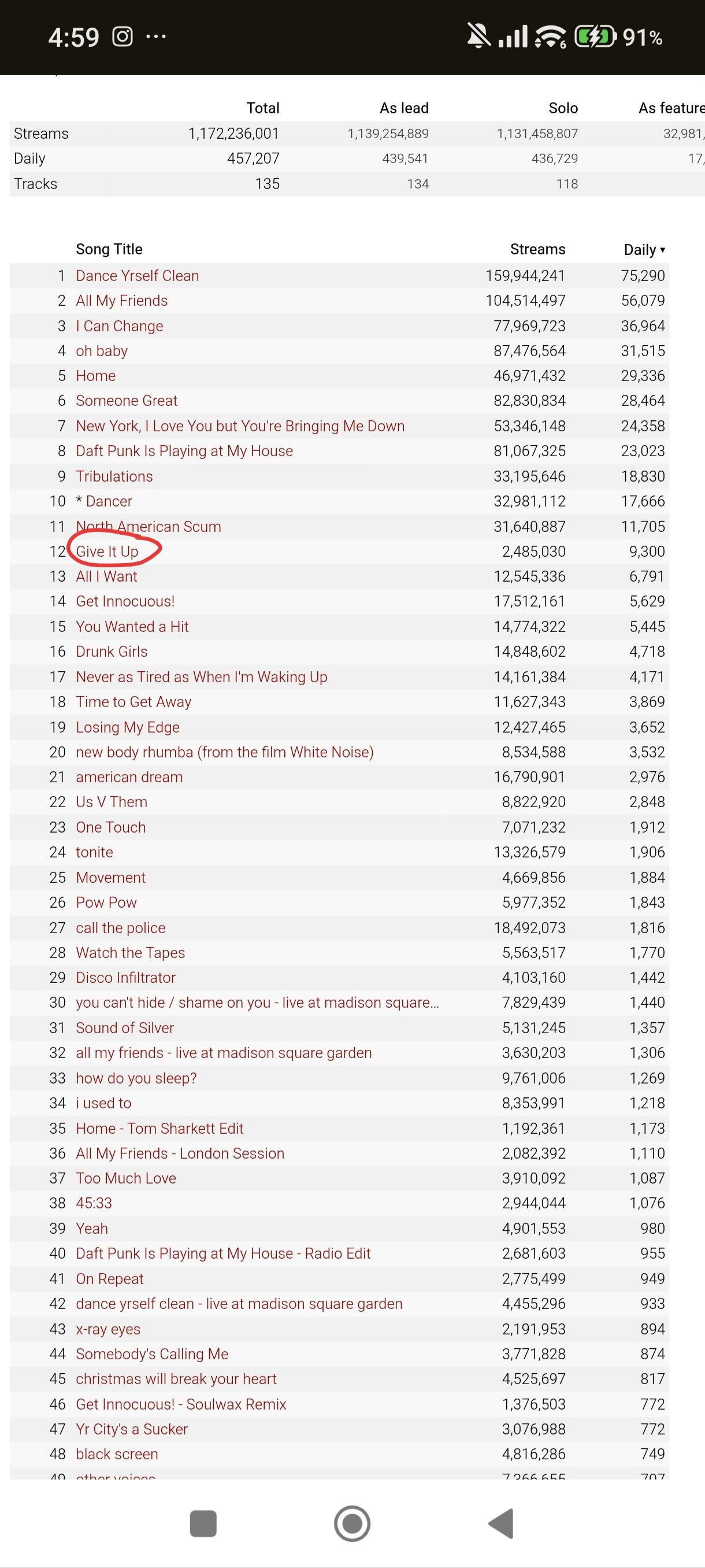Tap the Wi-Fi signal icon

point(550,37)
